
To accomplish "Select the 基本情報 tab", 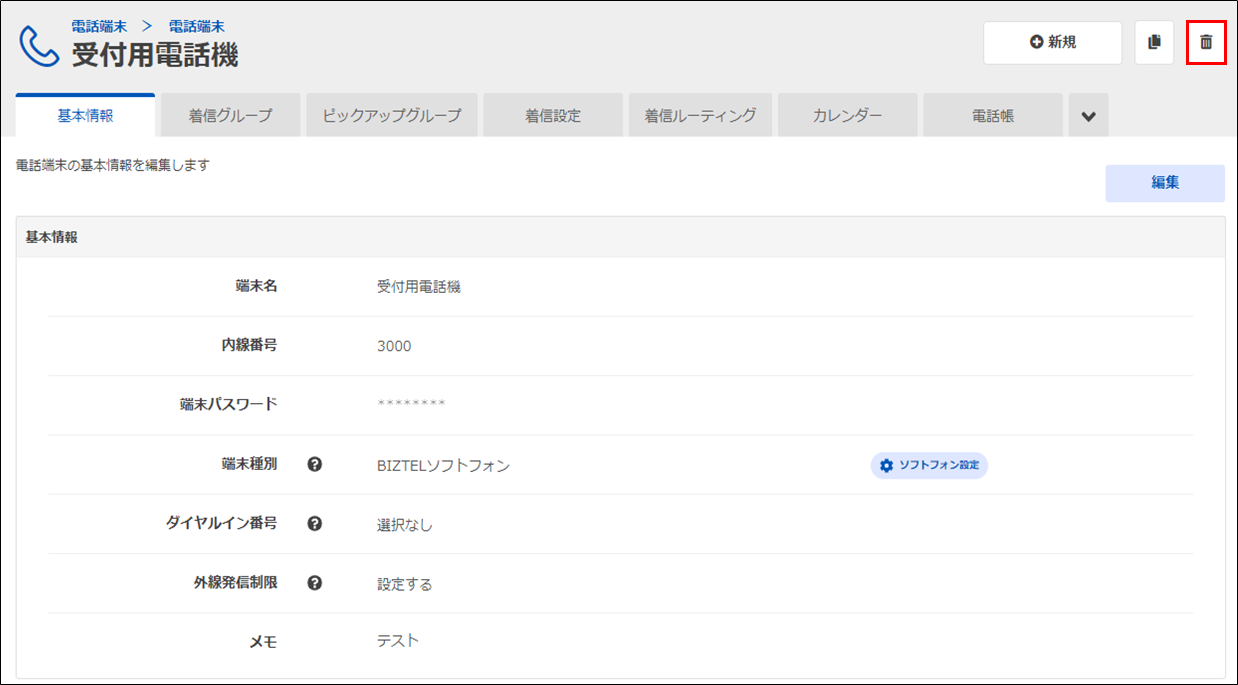I will tap(86, 116).
